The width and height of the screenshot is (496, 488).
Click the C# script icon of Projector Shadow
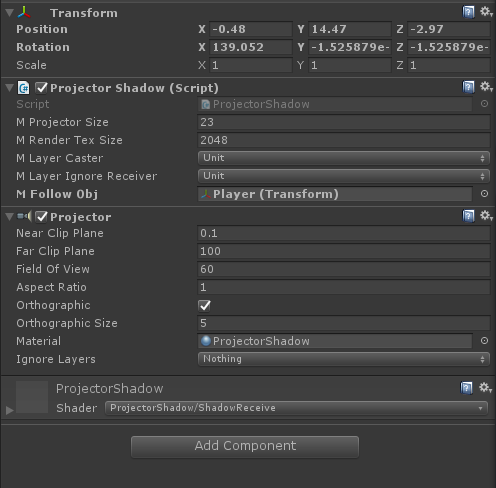(x=24, y=88)
